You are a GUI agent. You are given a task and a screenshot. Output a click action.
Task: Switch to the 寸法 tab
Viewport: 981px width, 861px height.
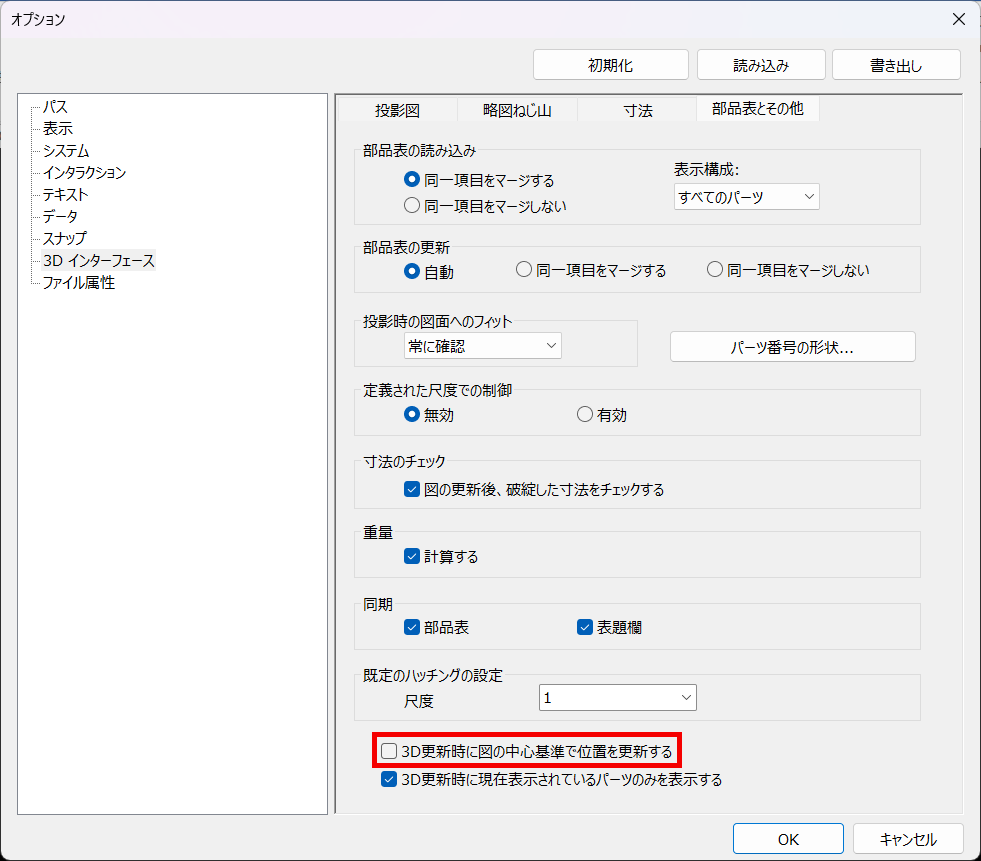pos(638,110)
